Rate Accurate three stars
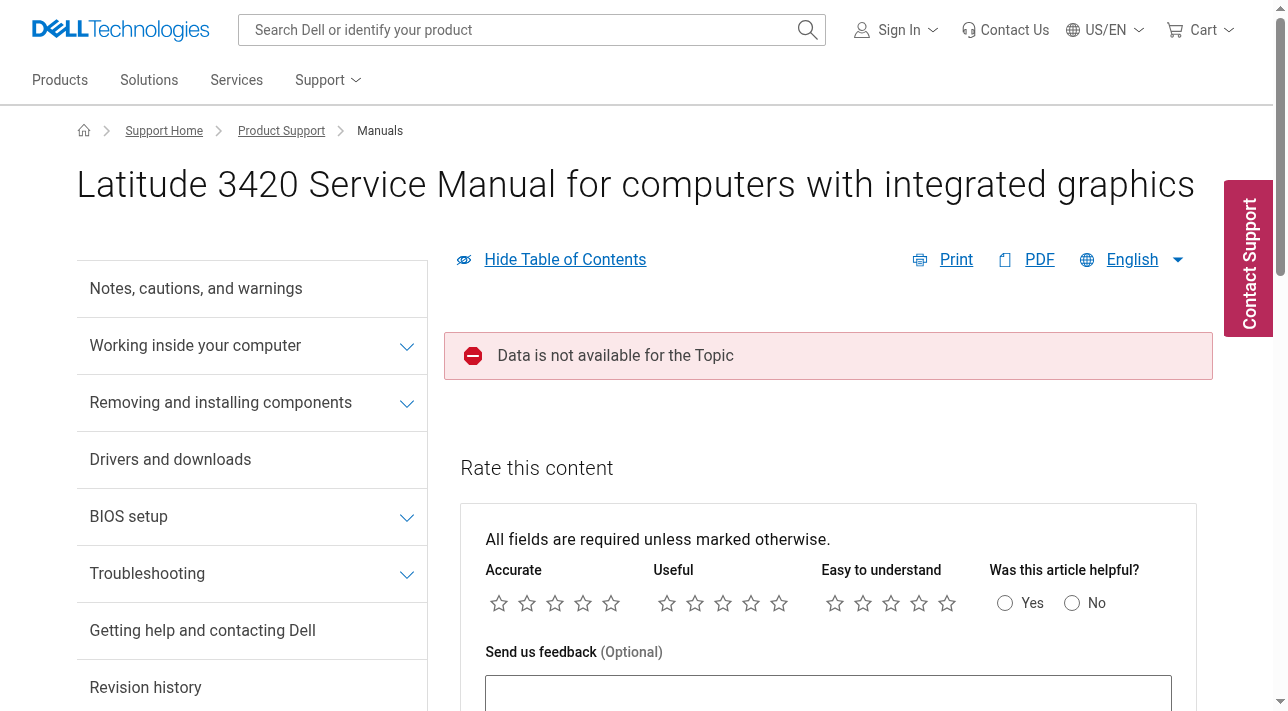Screen dimensions: 1288x711 [x=555, y=603]
